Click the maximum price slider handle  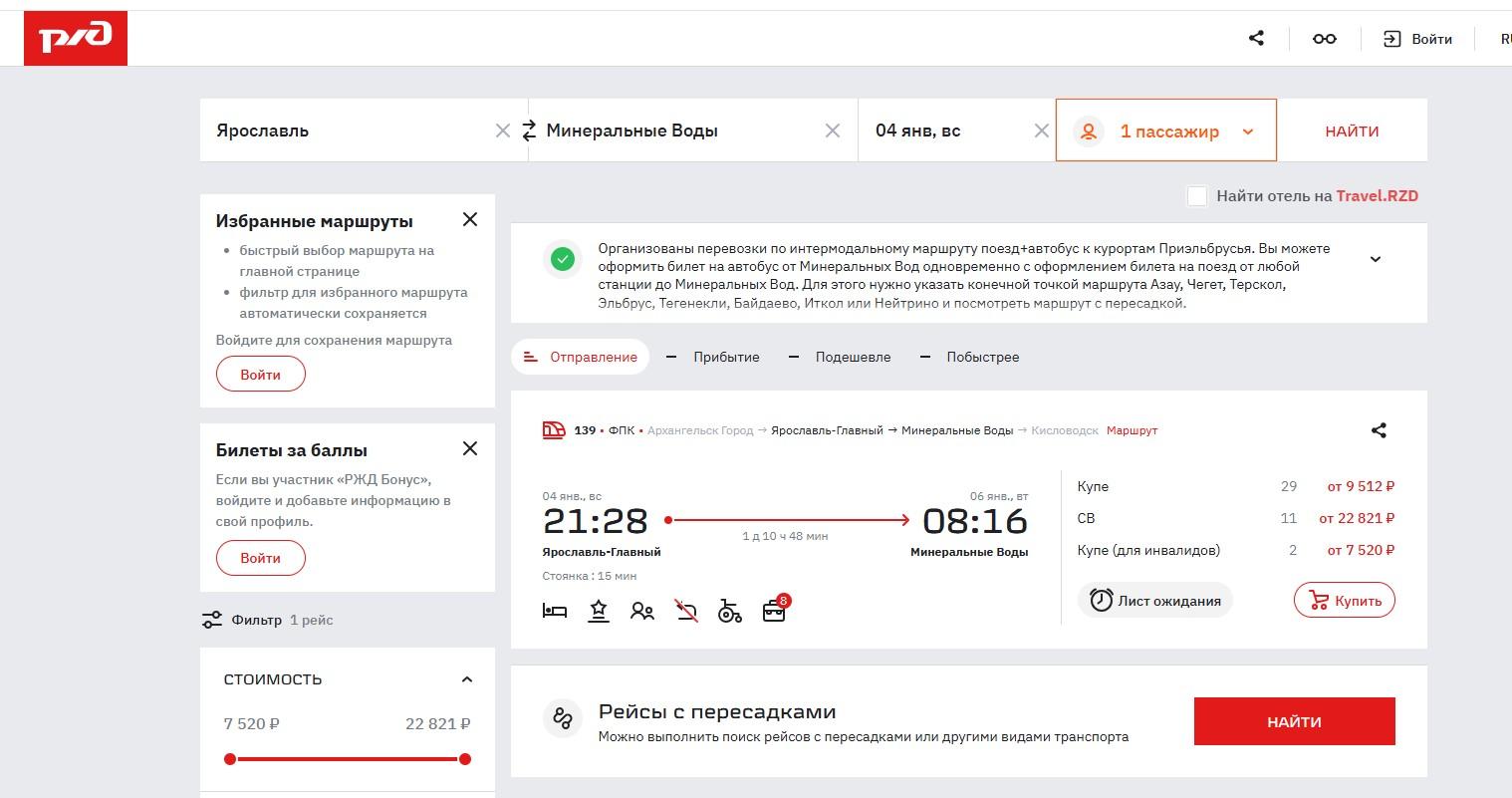pyautogui.click(x=465, y=759)
